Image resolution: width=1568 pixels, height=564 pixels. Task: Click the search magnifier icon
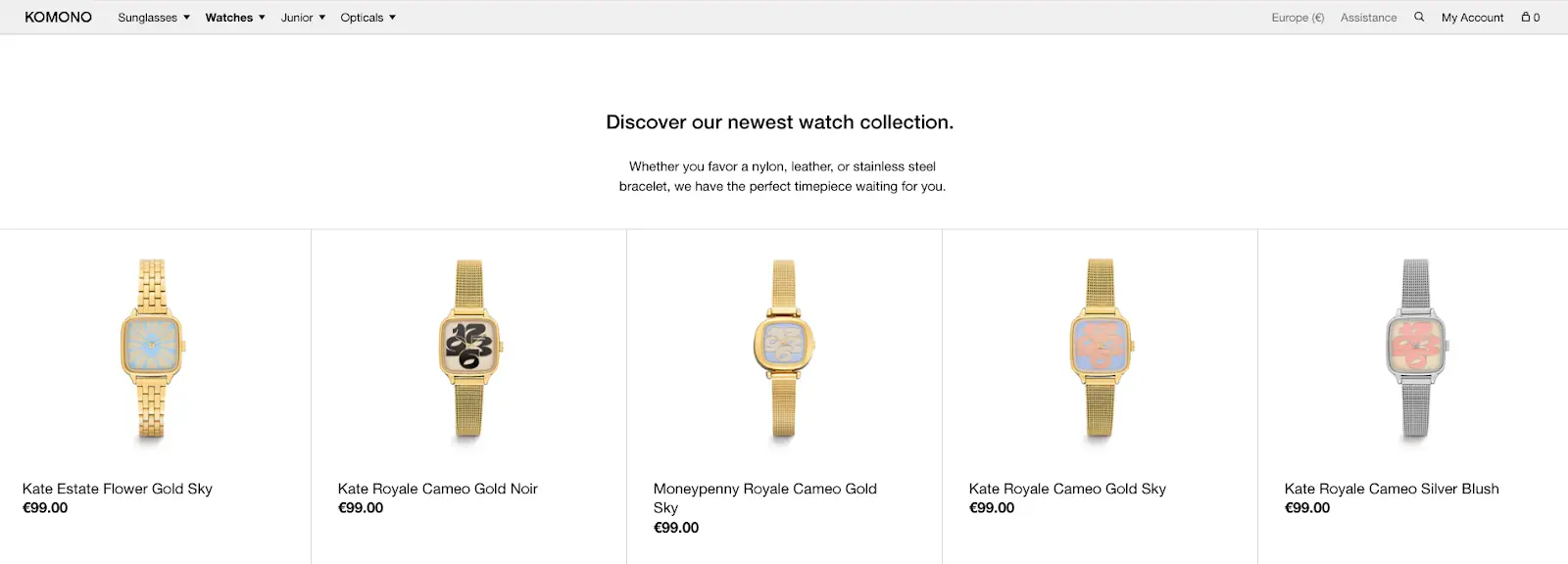(x=1419, y=17)
